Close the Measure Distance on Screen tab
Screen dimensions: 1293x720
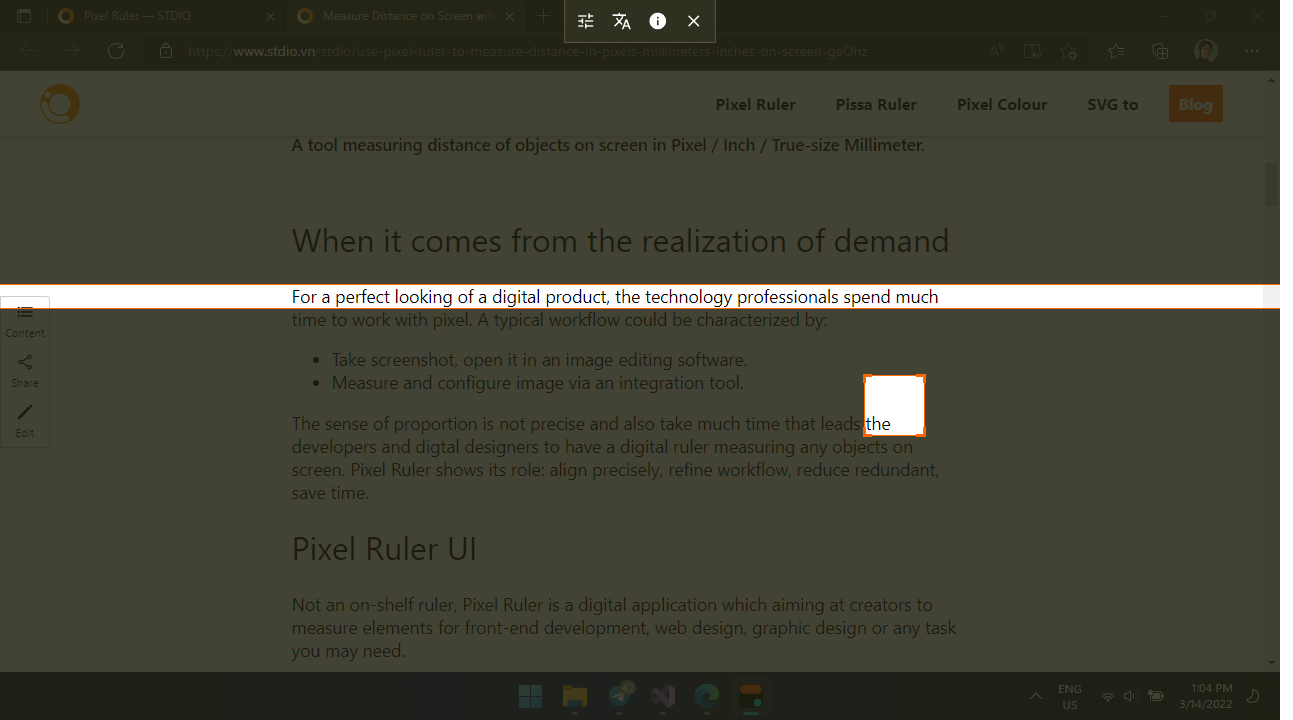[508, 16]
